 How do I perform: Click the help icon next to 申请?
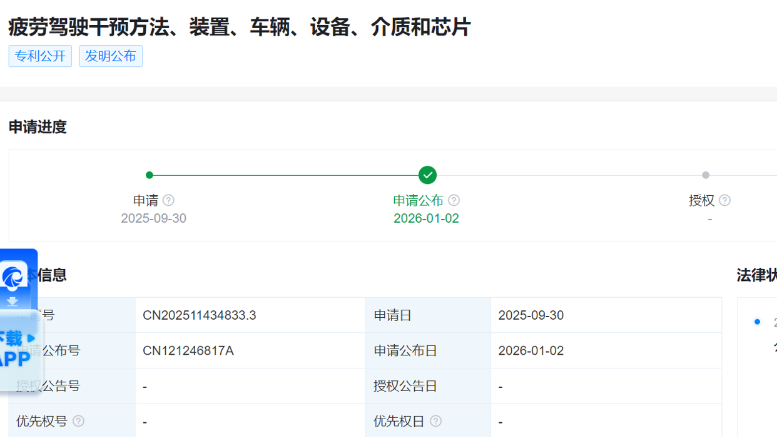click(x=168, y=200)
